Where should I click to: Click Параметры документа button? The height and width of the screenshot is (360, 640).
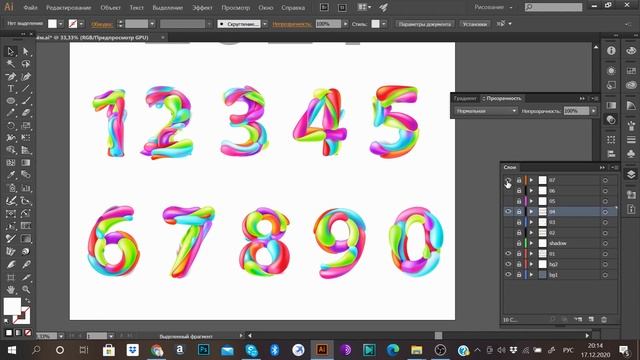[424, 24]
